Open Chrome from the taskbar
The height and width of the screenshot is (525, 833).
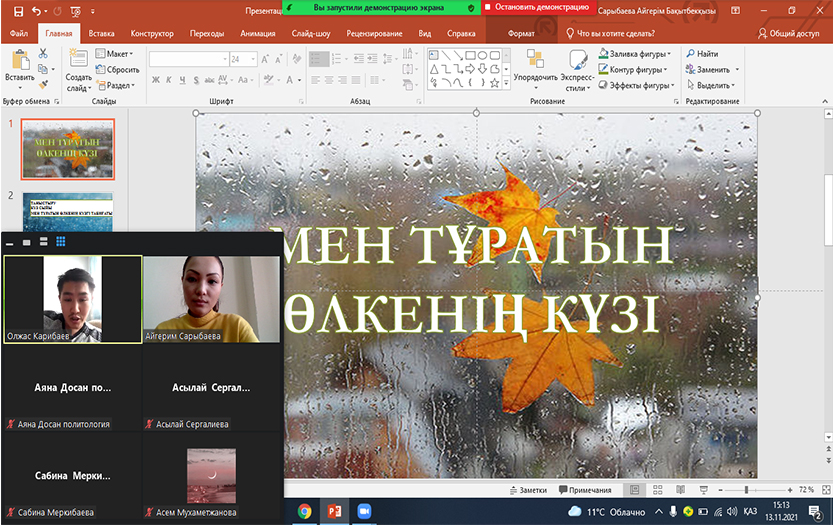tap(304, 511)
